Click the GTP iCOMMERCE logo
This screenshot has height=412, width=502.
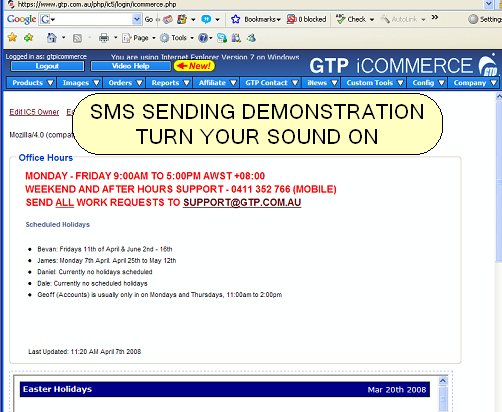pos(403,65)
